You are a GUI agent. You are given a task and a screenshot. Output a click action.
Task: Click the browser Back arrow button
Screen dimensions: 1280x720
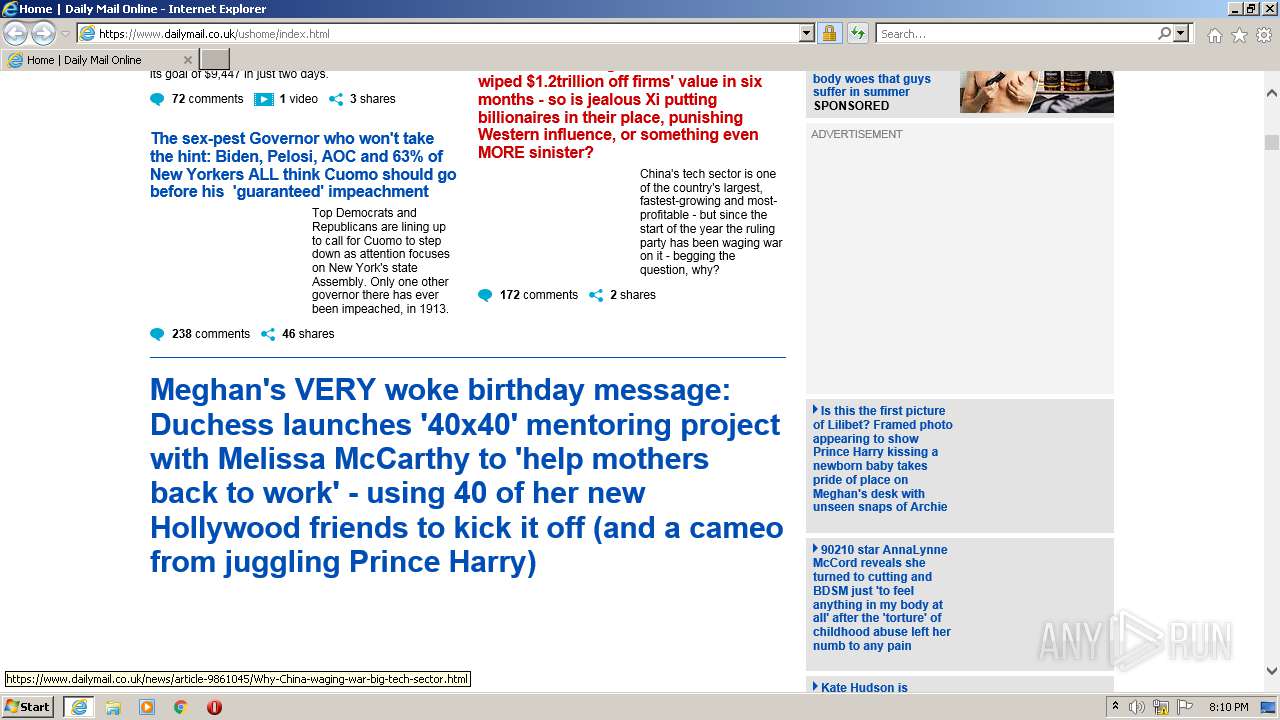[x=16, y=33]
